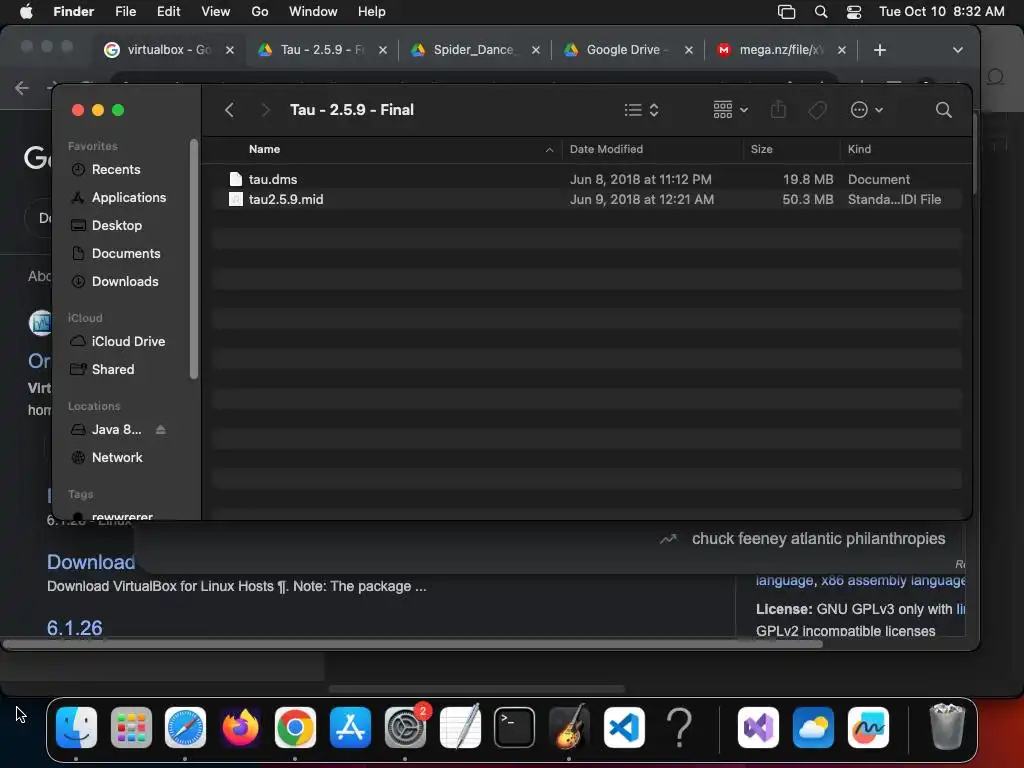Select the Java 8 volume in the sidebar
Screen dimensions: 1024x768
tap(116, 430)
